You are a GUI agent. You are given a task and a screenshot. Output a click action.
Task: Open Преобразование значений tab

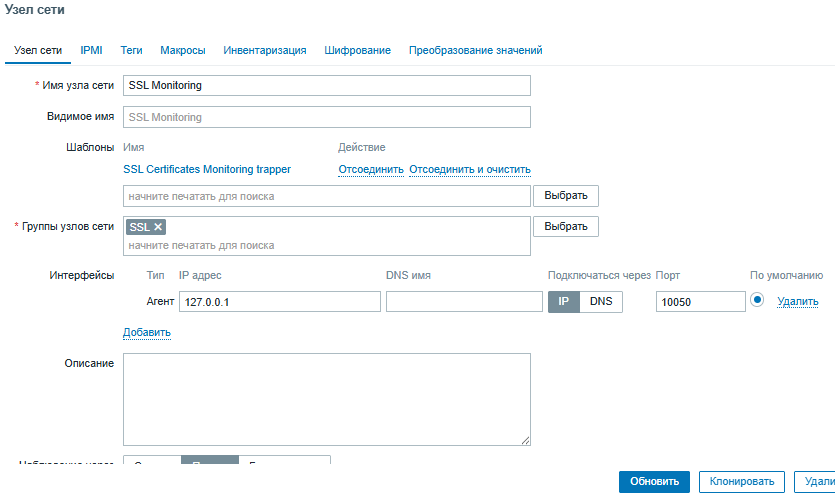476,50
